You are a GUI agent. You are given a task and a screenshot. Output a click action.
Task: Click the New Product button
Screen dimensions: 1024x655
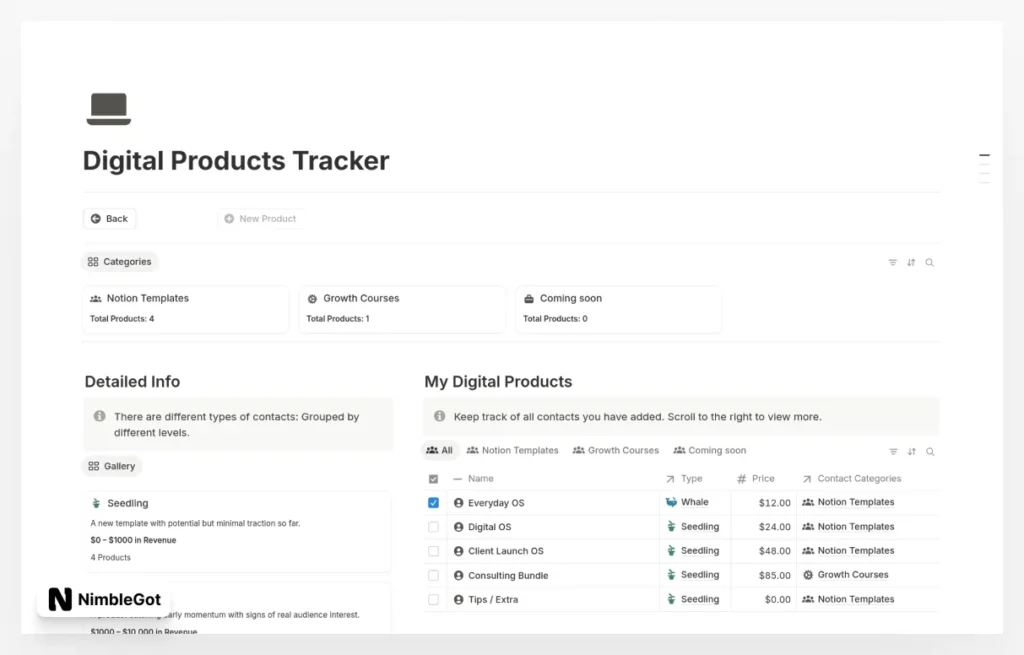[x=260, y=219]
